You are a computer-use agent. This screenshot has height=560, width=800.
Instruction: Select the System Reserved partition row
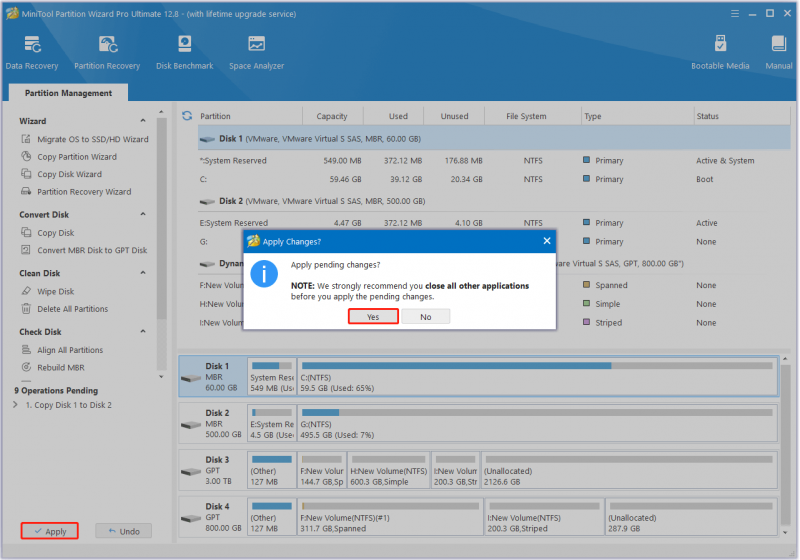(494, 160)
